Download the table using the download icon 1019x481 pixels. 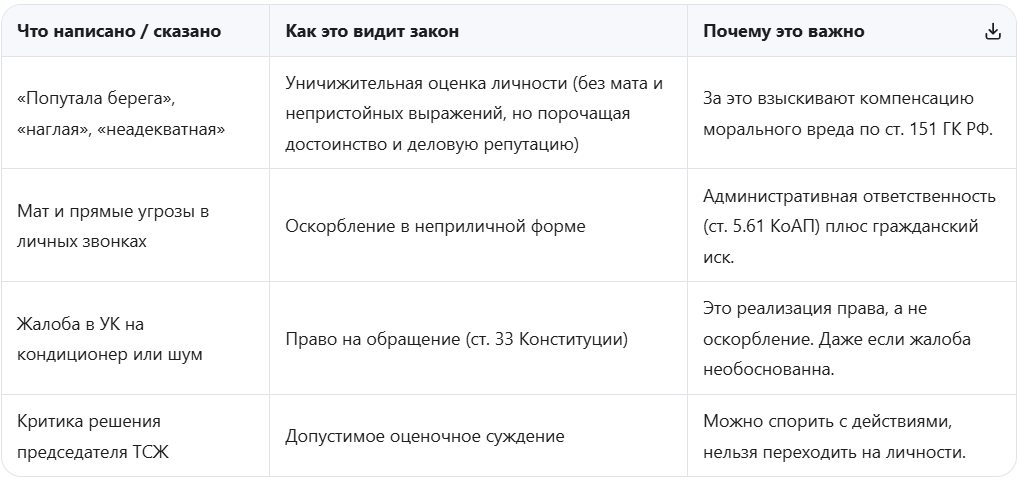(x=993, y=31)
